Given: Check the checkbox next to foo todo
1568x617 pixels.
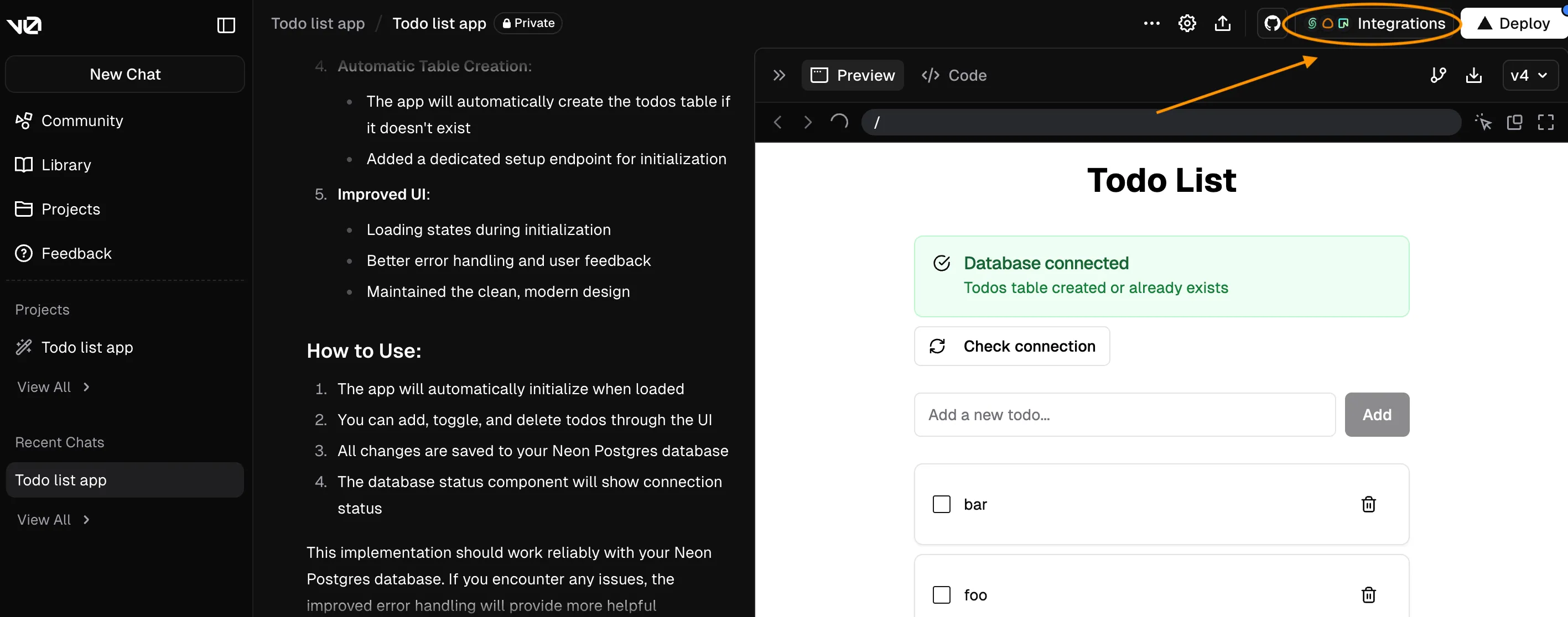Looking at the screenshot, I should pos(941,595).
